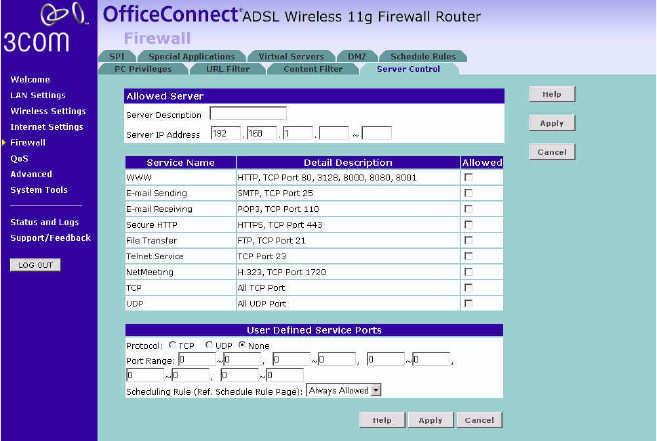Click the second Port Range start field
The image size is (657, 441).
291,359
